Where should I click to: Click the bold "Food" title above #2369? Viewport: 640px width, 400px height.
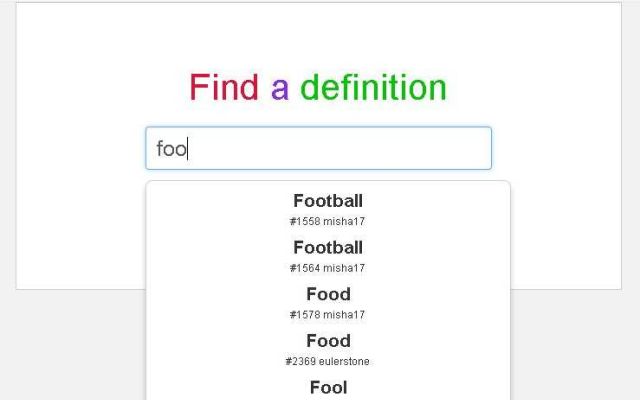click(x=328, y=341)
